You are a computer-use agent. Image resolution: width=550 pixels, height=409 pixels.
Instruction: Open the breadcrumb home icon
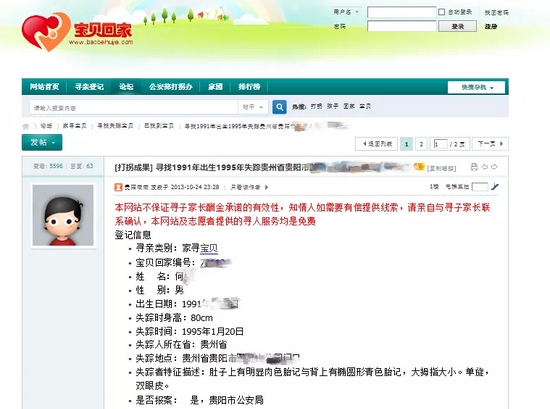(26, 126)
